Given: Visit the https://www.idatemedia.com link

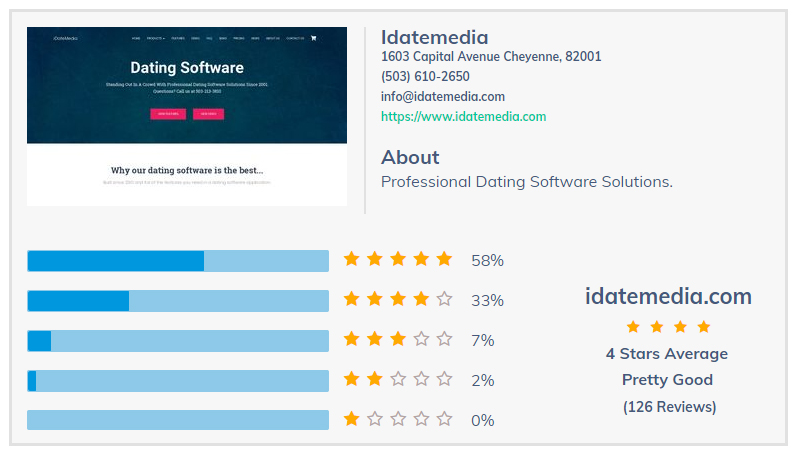Looking at the screenshot, I should 464,117.
